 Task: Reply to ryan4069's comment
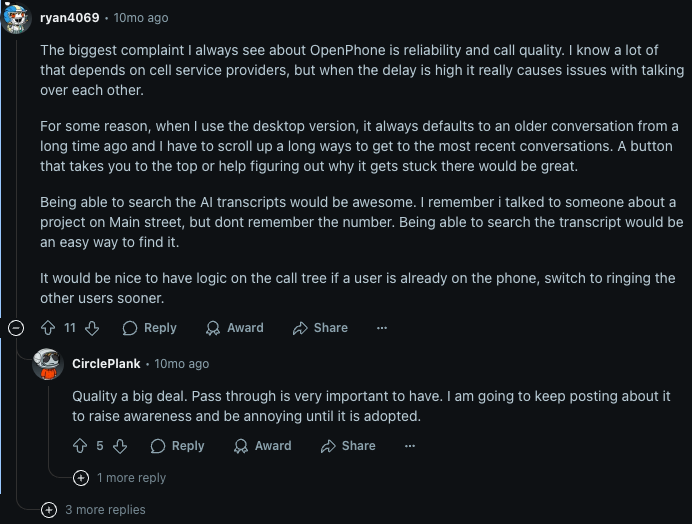click(149, 328)
